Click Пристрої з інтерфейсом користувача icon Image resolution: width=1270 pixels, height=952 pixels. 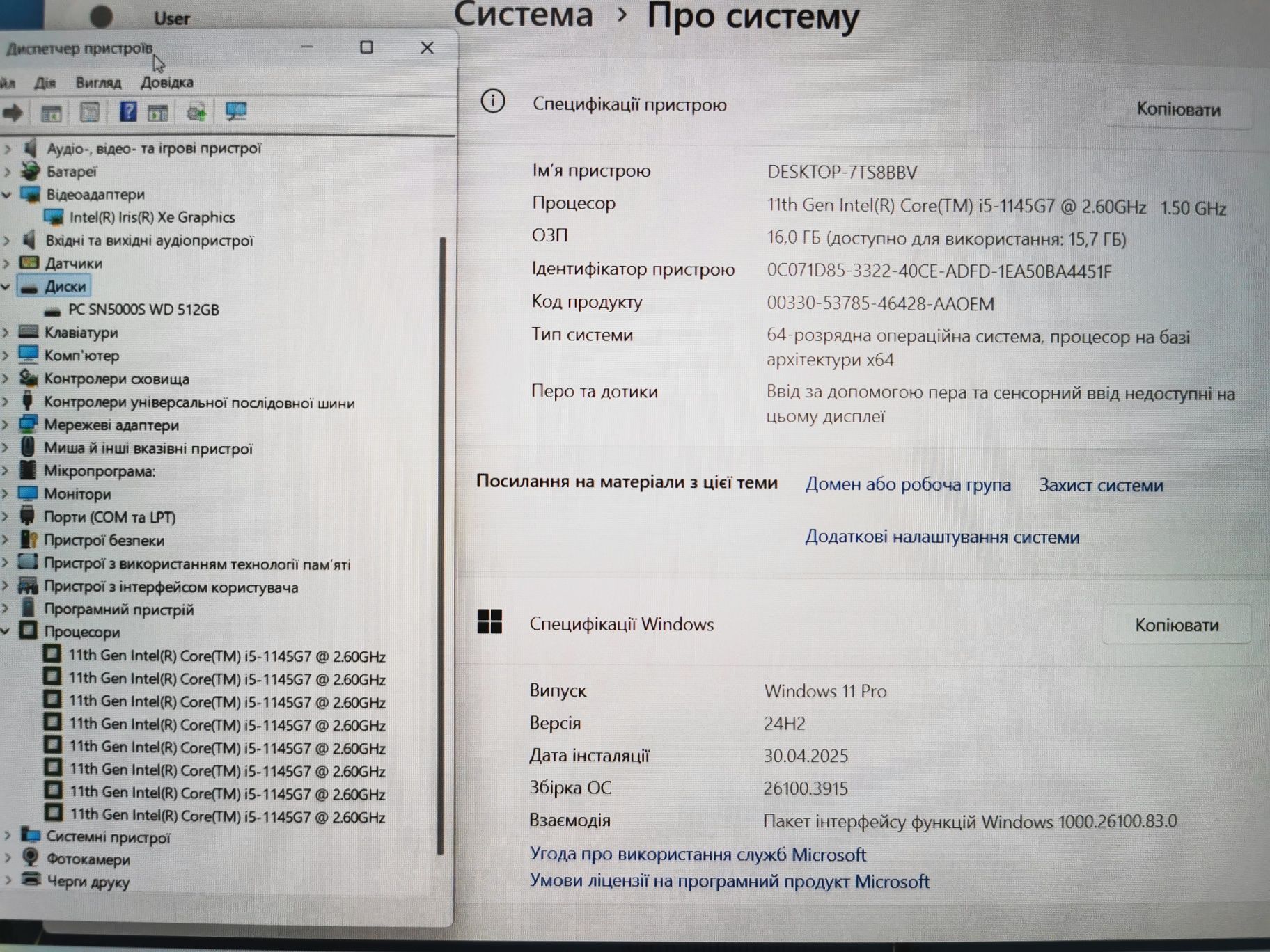28,585
